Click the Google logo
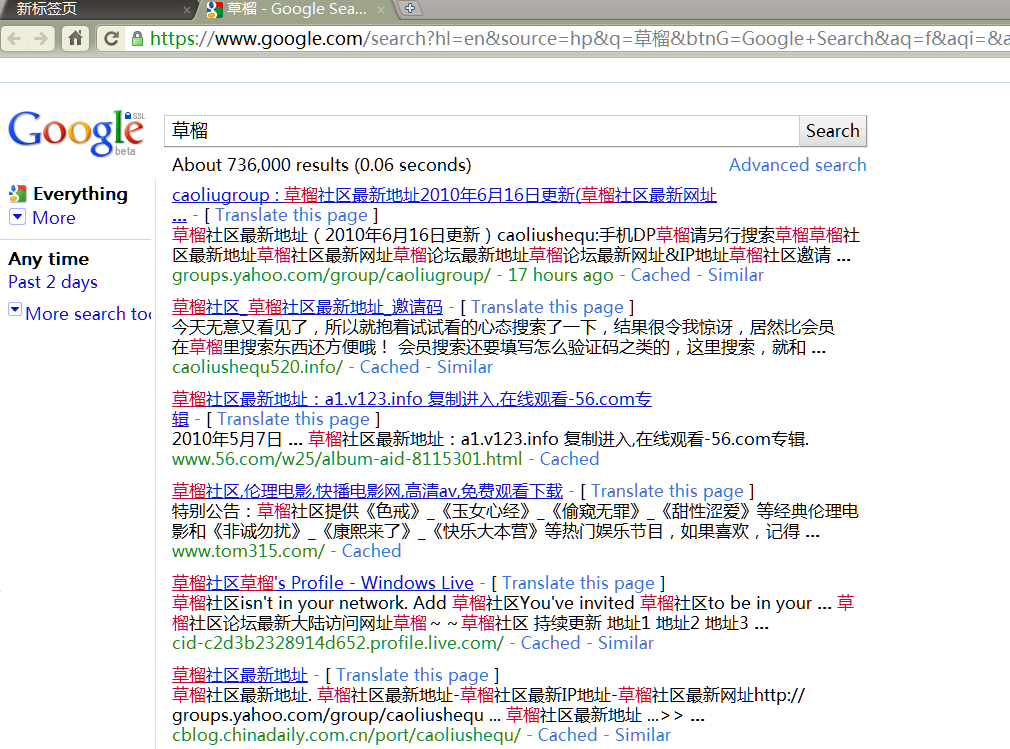The image size is (1010, 749). [x=76, y=133]
